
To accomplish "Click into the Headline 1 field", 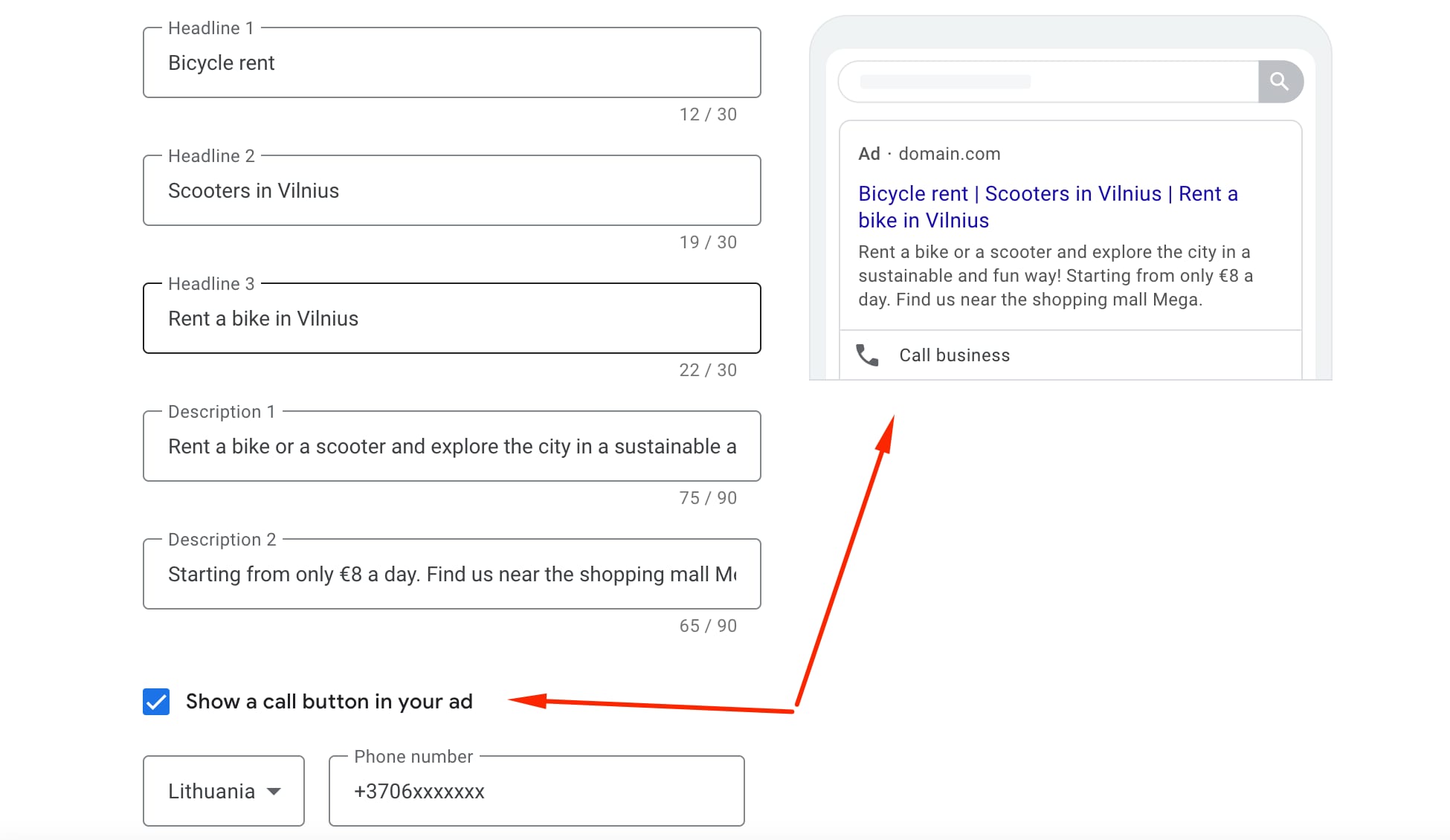I will 451,63.
